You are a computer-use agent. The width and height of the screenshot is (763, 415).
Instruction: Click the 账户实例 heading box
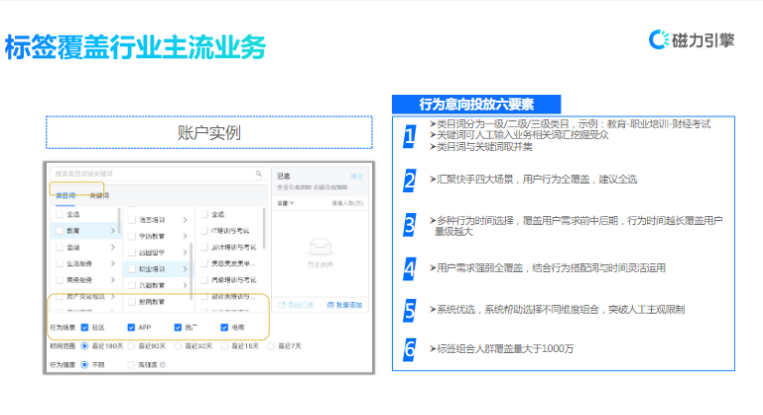tap(209, 132)
